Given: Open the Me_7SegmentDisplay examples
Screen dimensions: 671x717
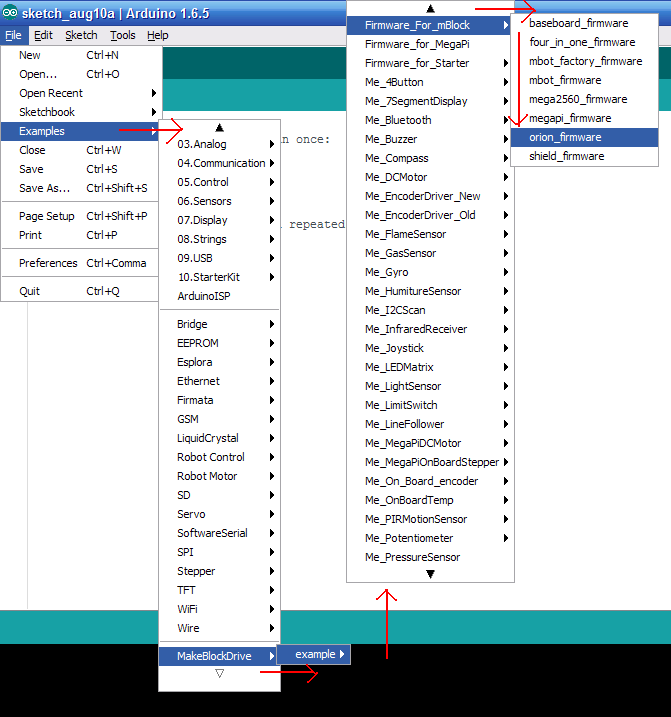Looking at the screenshot, I should (x=430, y=102).
